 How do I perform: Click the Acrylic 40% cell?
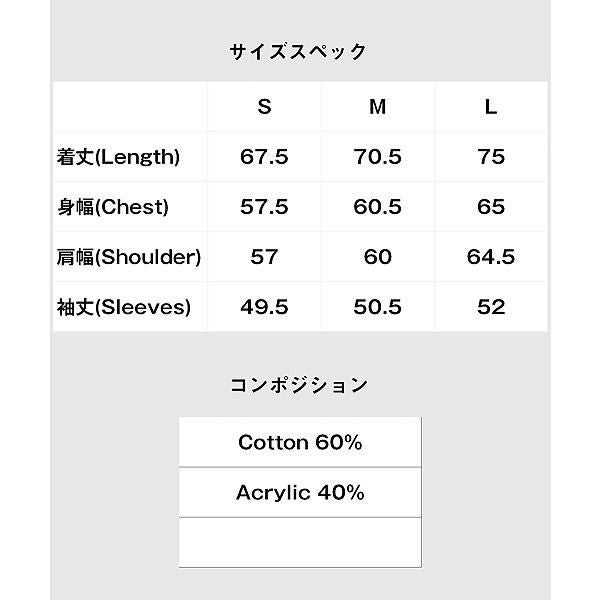(x=300, y=492)
